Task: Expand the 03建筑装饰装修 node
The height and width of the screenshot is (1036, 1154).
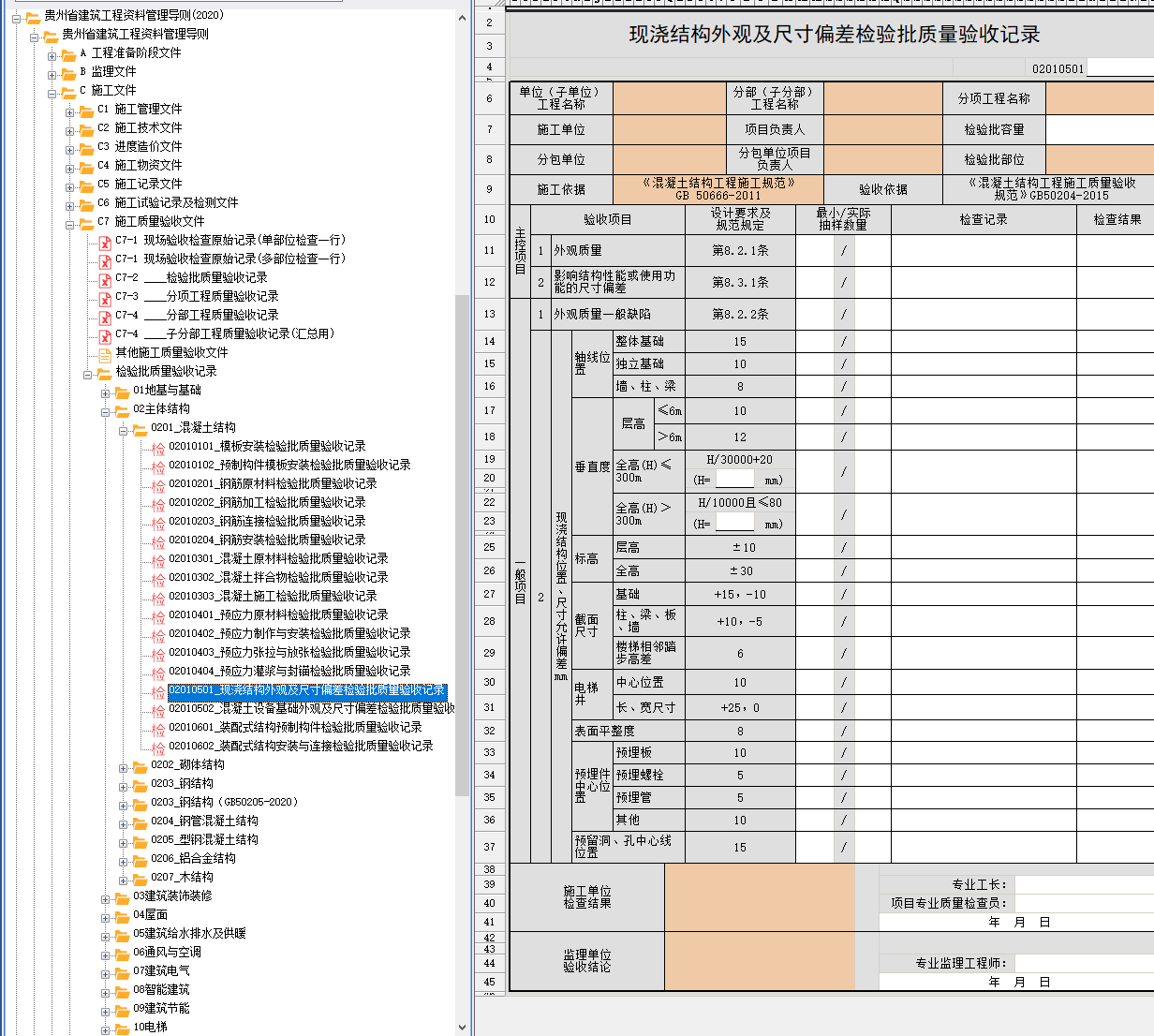Action: (106, 898)
